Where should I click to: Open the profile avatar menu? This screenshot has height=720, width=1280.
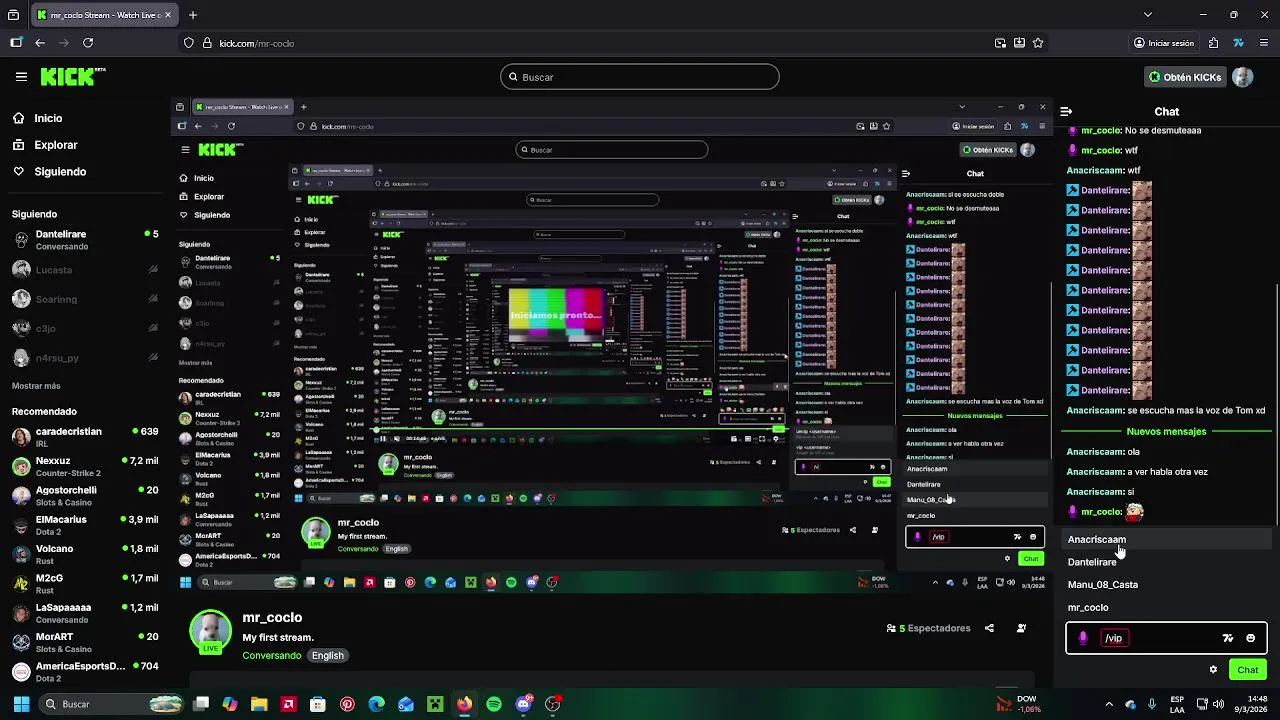point(1242,77)
